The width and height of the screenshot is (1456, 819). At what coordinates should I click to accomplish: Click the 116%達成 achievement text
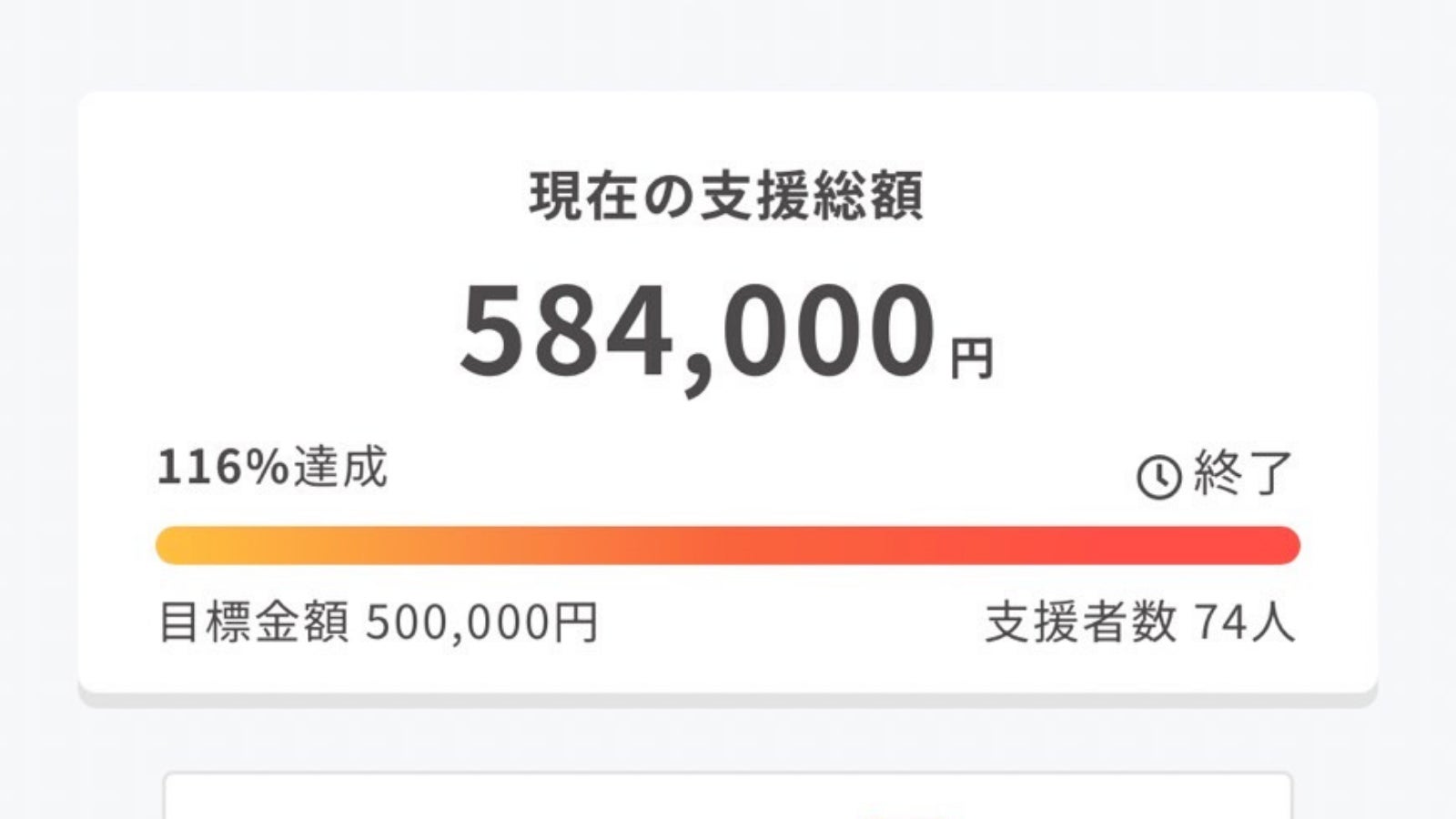point(272,468)
